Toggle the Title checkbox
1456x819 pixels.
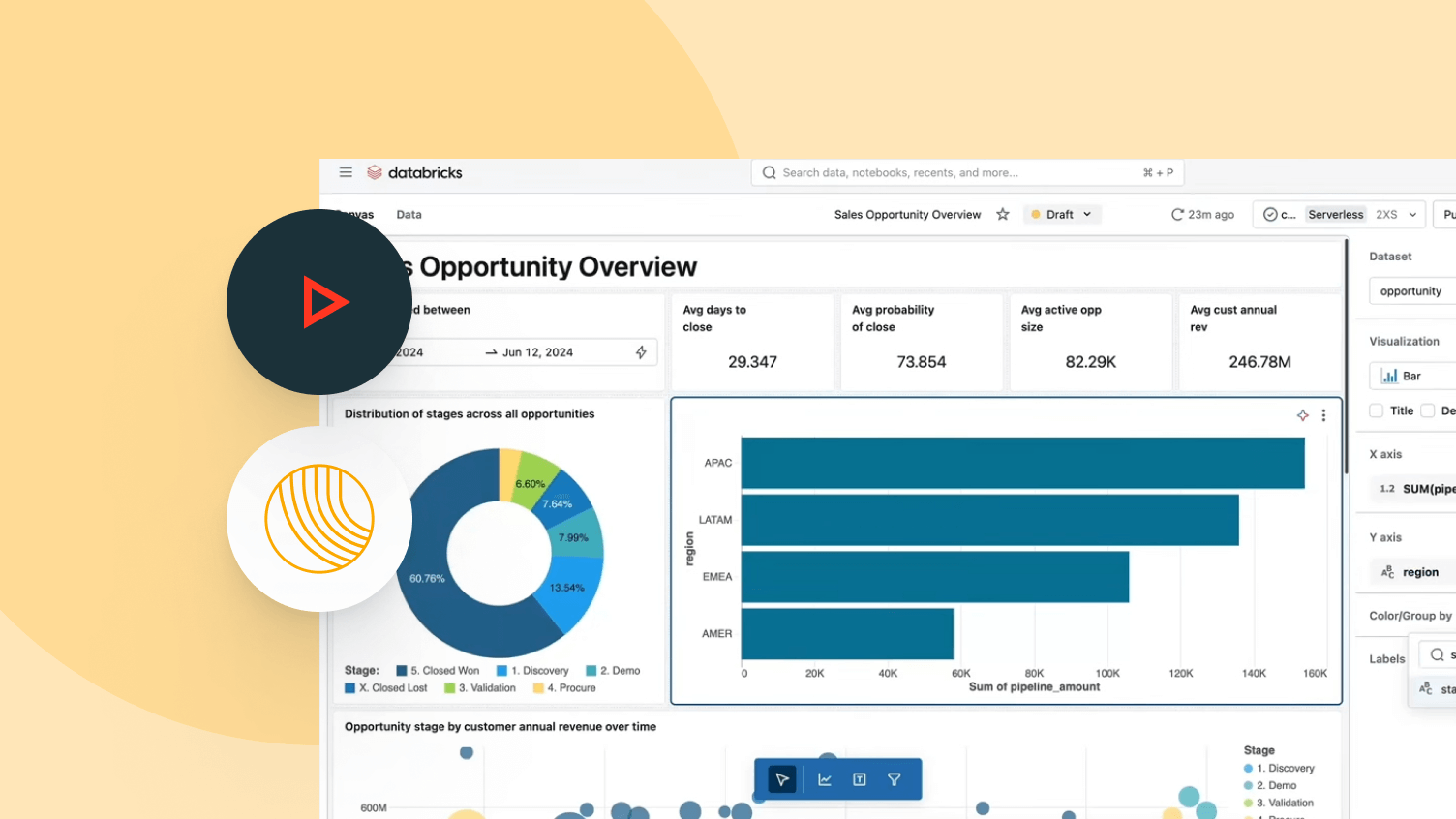click(x=1376, y=410)
